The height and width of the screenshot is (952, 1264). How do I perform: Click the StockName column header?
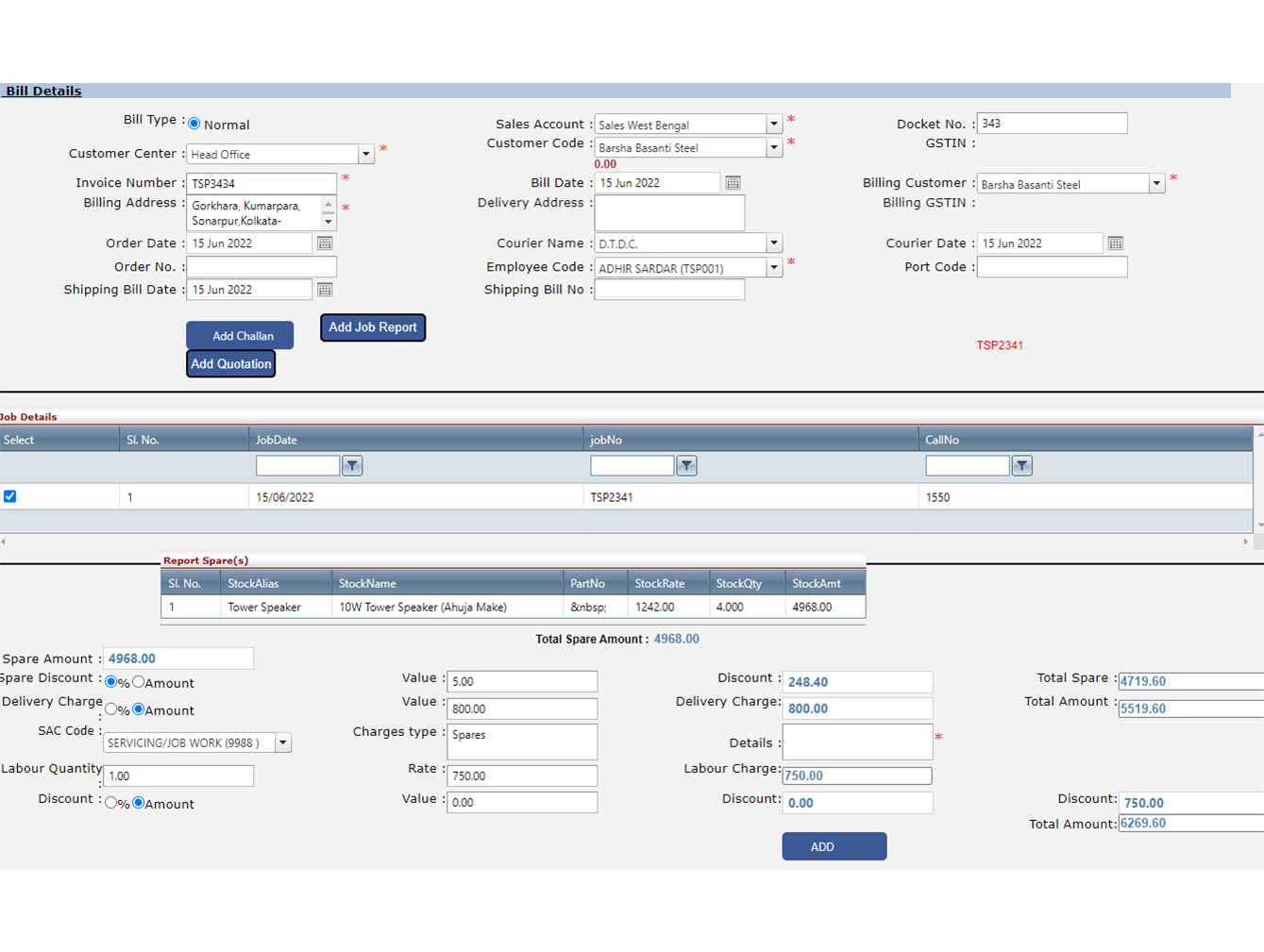(x=447, y=583)
